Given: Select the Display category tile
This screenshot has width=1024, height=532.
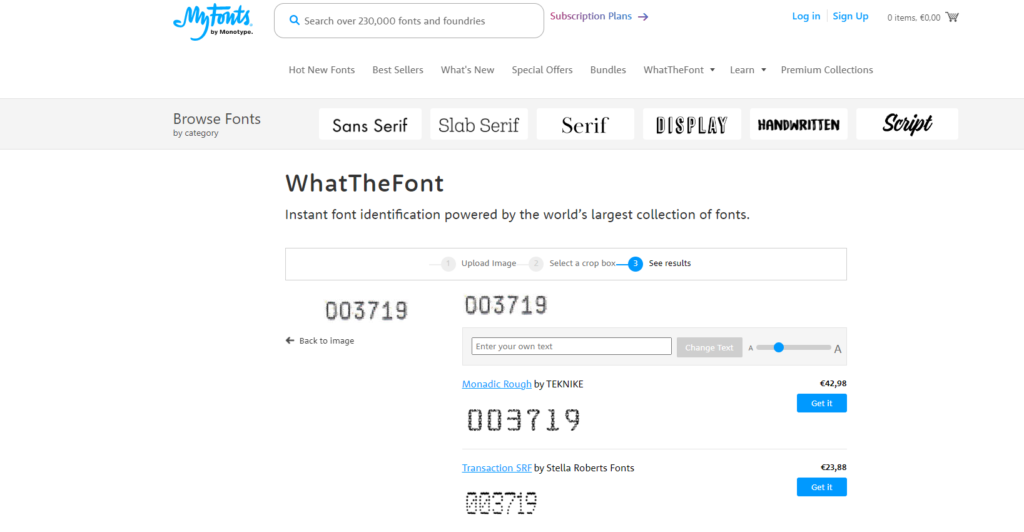Looking at the screenshot, I should pyautogui.click(x=691, y=124).
